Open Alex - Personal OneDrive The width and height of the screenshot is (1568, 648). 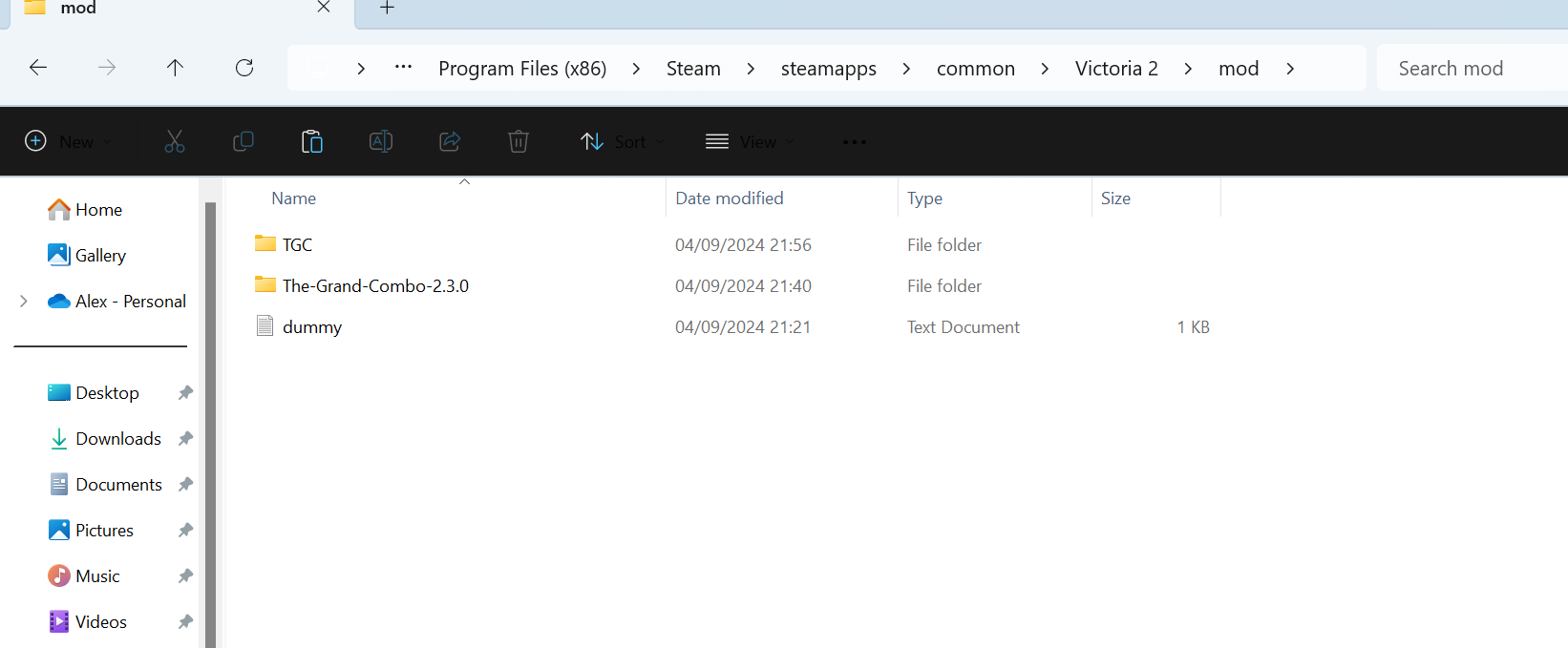coord(117,301)
